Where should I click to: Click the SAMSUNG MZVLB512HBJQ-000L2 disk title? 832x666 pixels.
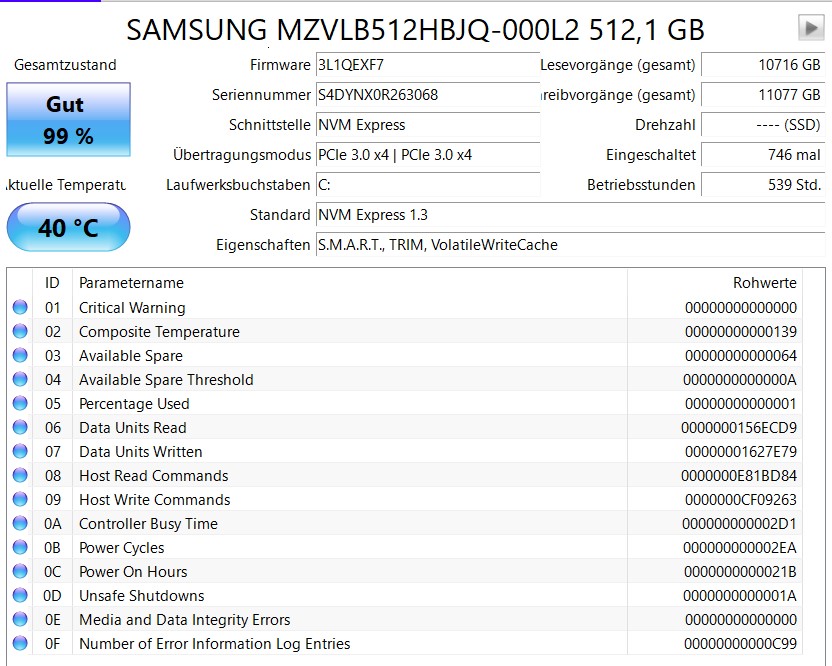(x=415, y=29)
